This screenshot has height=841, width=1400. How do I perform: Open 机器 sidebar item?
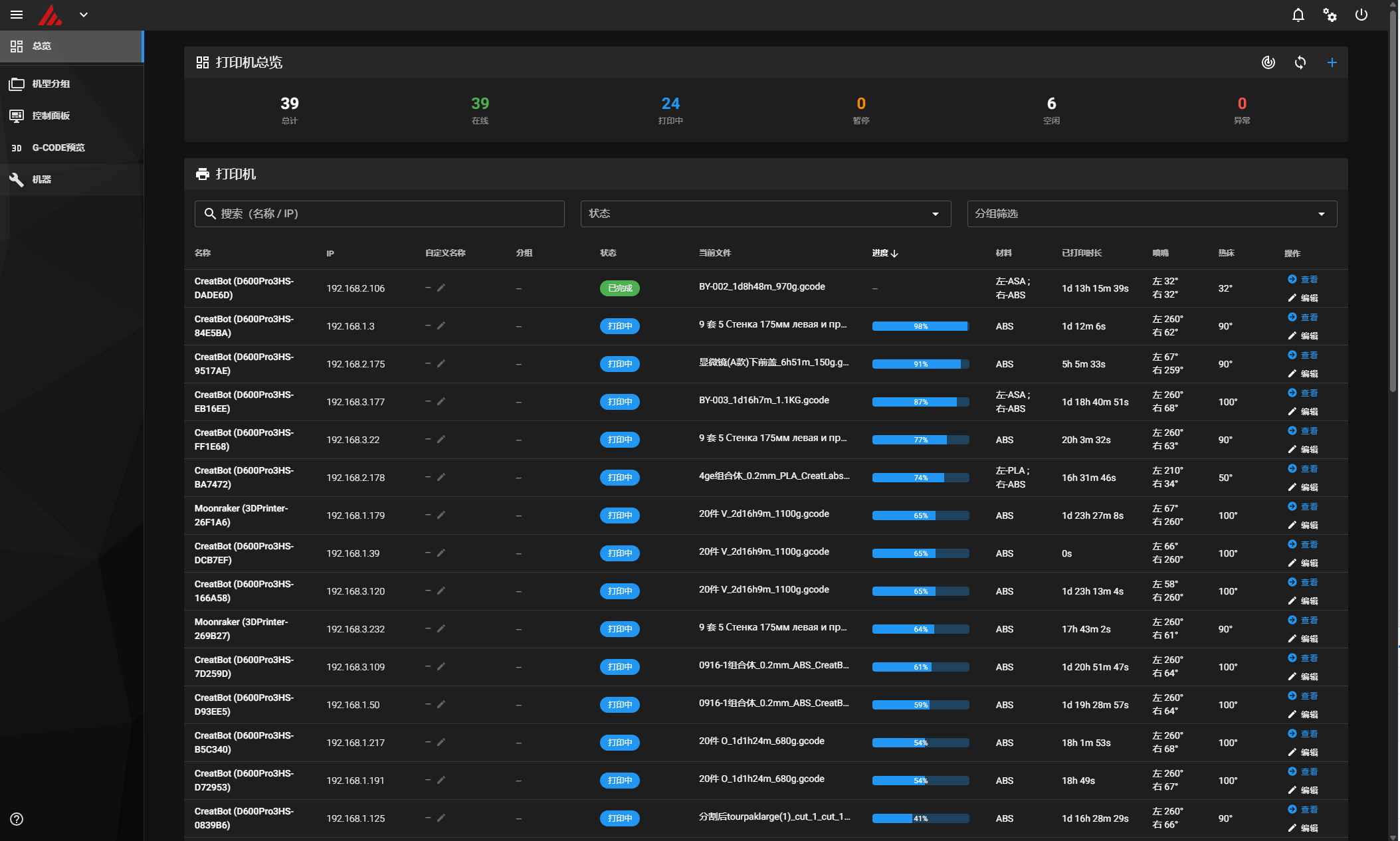click(71, 179)
